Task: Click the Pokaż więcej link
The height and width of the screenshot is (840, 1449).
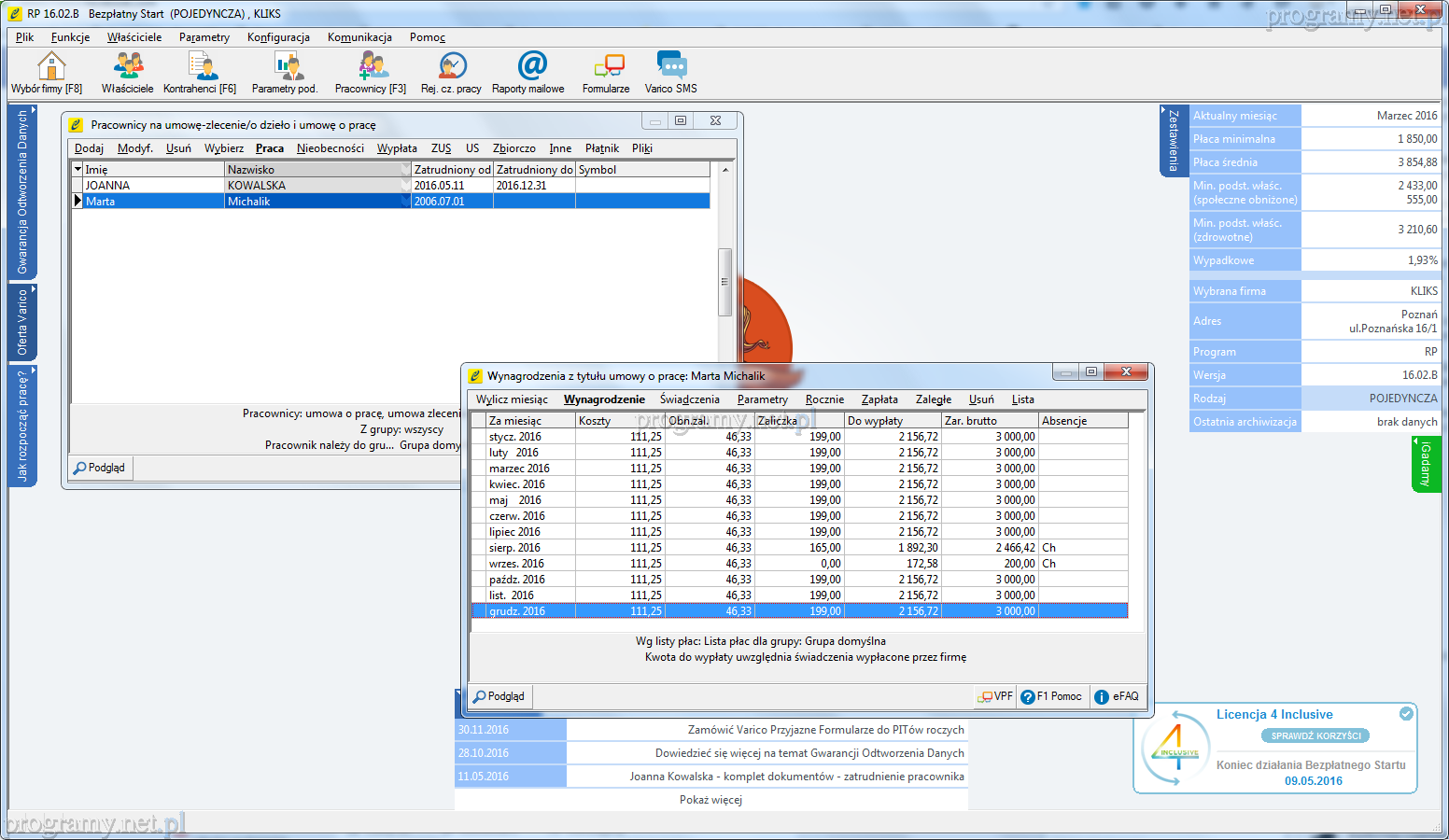Action: (710, 800)
